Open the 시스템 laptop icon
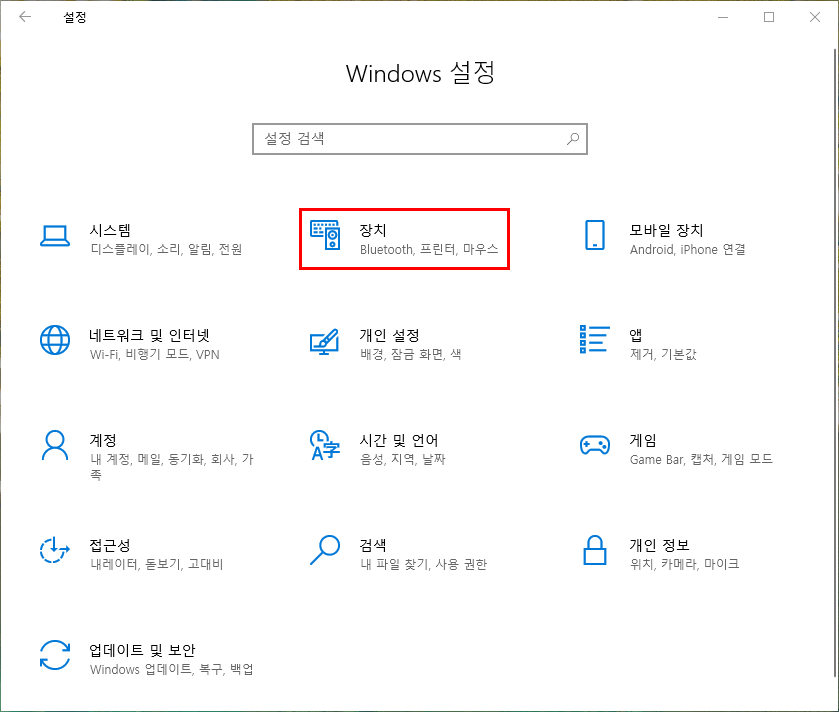Screen dimensions: 839x712 click(55, 236)
